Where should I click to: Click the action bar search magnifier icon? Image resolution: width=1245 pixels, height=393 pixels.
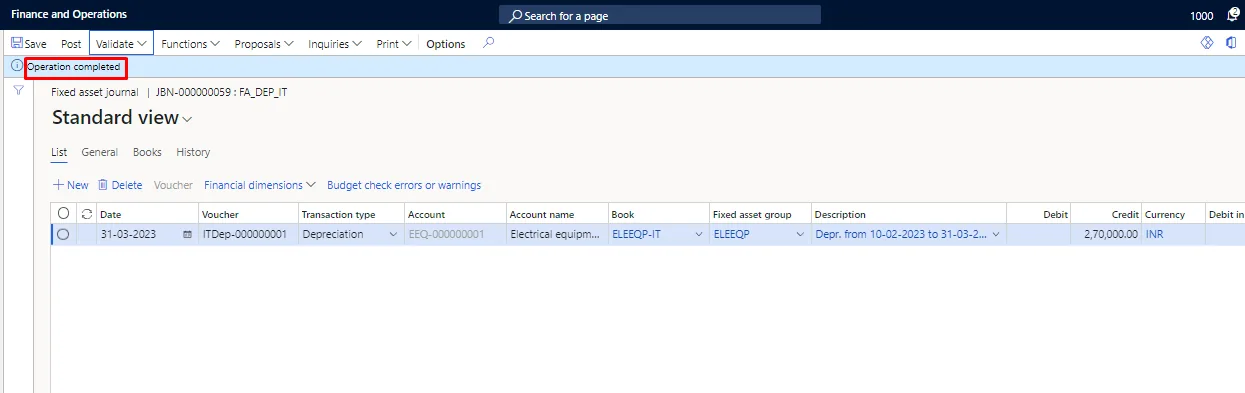pos(488,43)
